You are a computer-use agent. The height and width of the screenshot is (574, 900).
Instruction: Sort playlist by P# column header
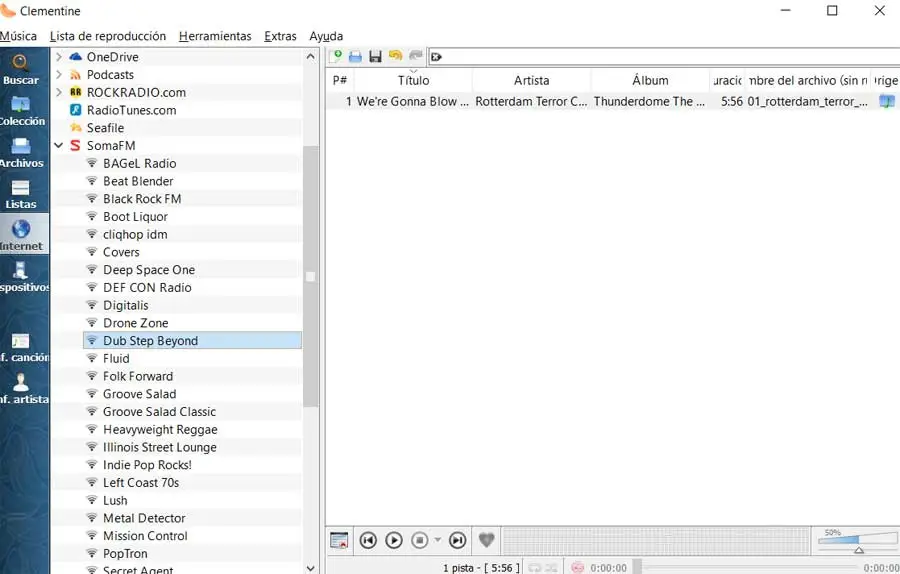(x=340, y=80)
